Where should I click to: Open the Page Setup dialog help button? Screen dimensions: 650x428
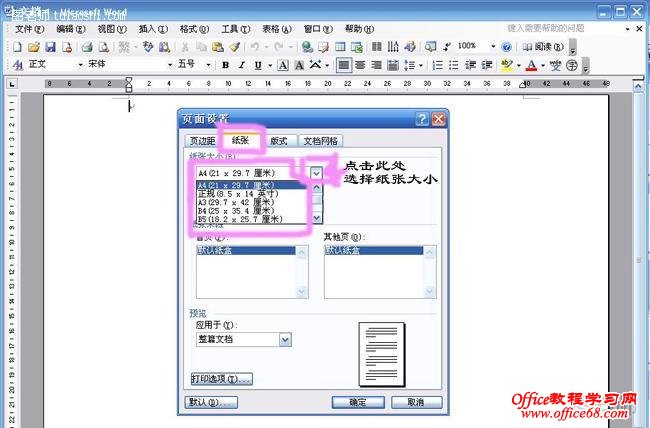(x=423, y=119)
